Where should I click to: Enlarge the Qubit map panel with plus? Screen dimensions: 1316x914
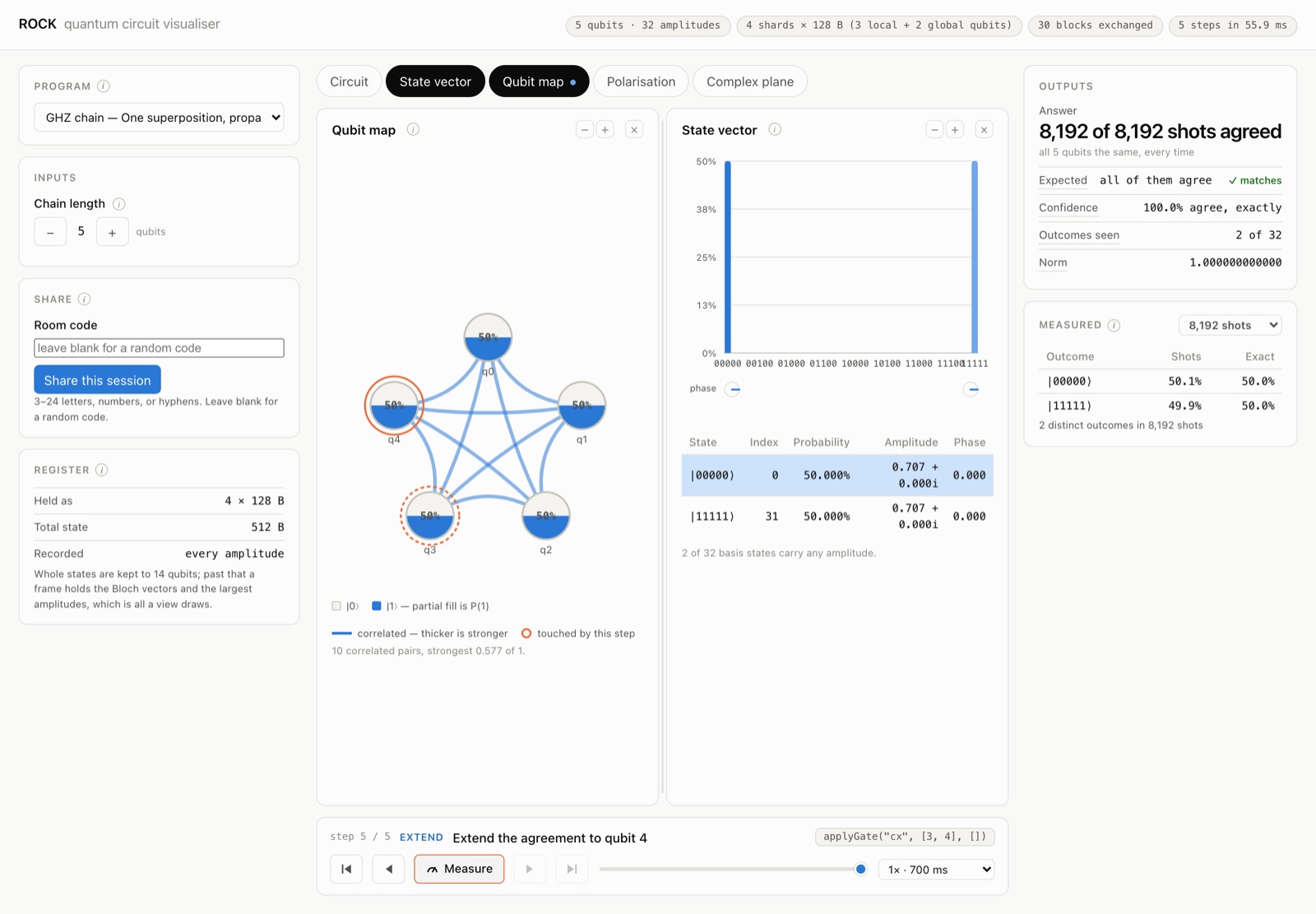[605, 129]
